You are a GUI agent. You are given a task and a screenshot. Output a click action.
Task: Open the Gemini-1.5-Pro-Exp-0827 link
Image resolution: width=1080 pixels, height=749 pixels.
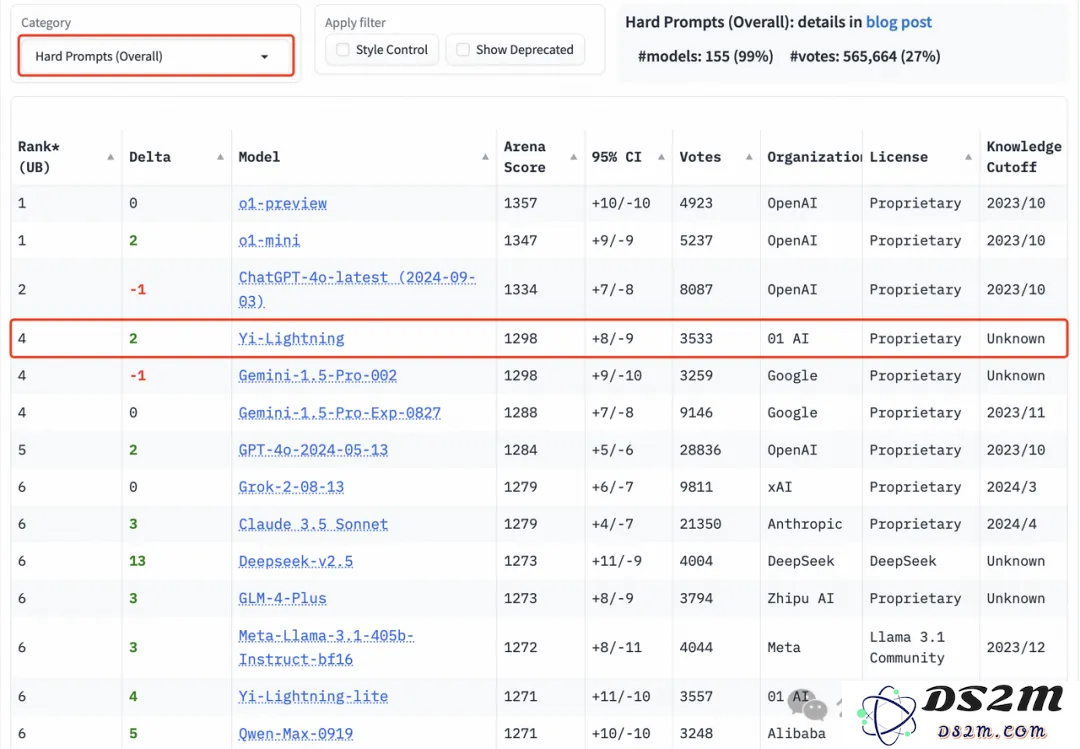(x=340, y=413)
